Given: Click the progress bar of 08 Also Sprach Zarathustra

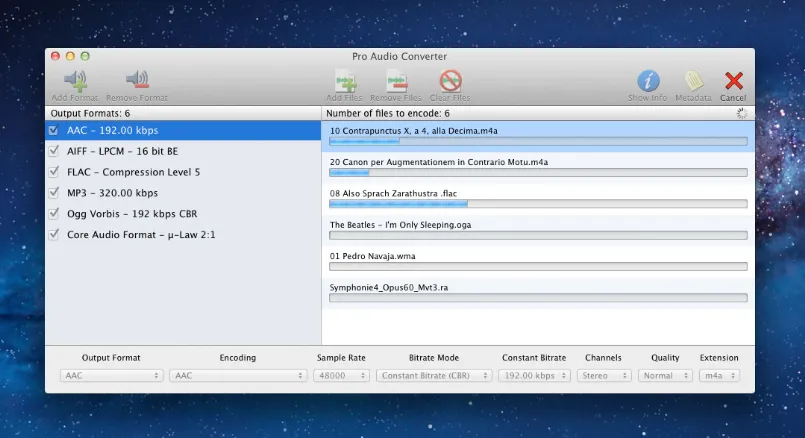Looking at the screenshot, I should pos(538,204).
